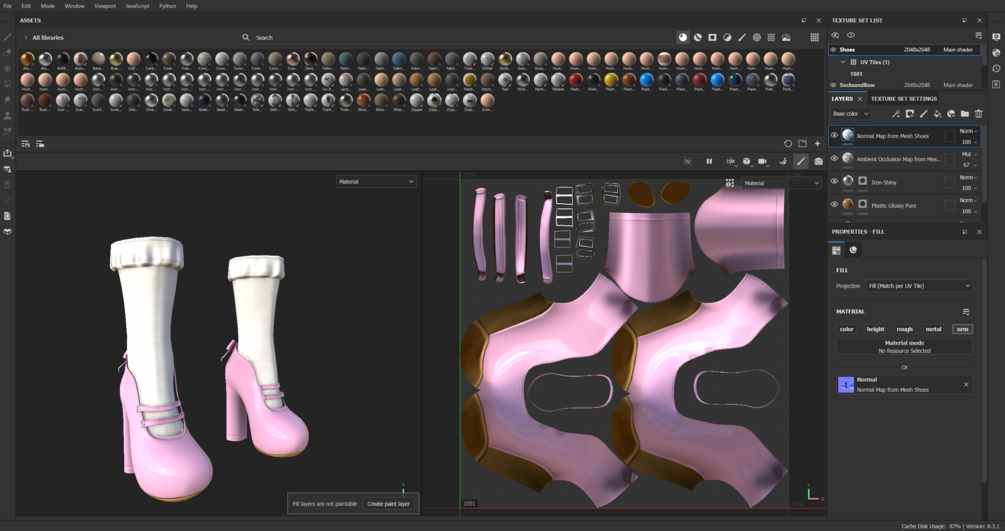Screen dimensions: 1005x531
Task: Open the symmetry settings icon
Action: click(730, 162)
